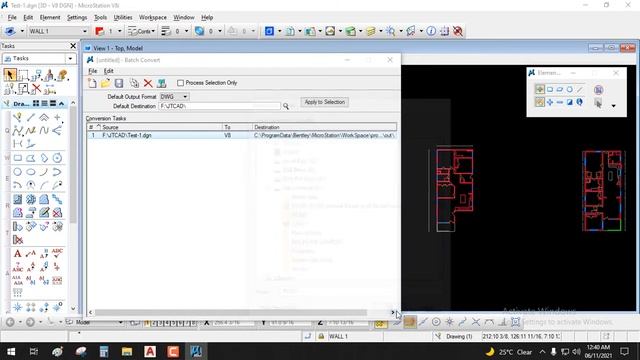
Task: Open MicroStation from the Windows taskbar
Action: point(196,351)
